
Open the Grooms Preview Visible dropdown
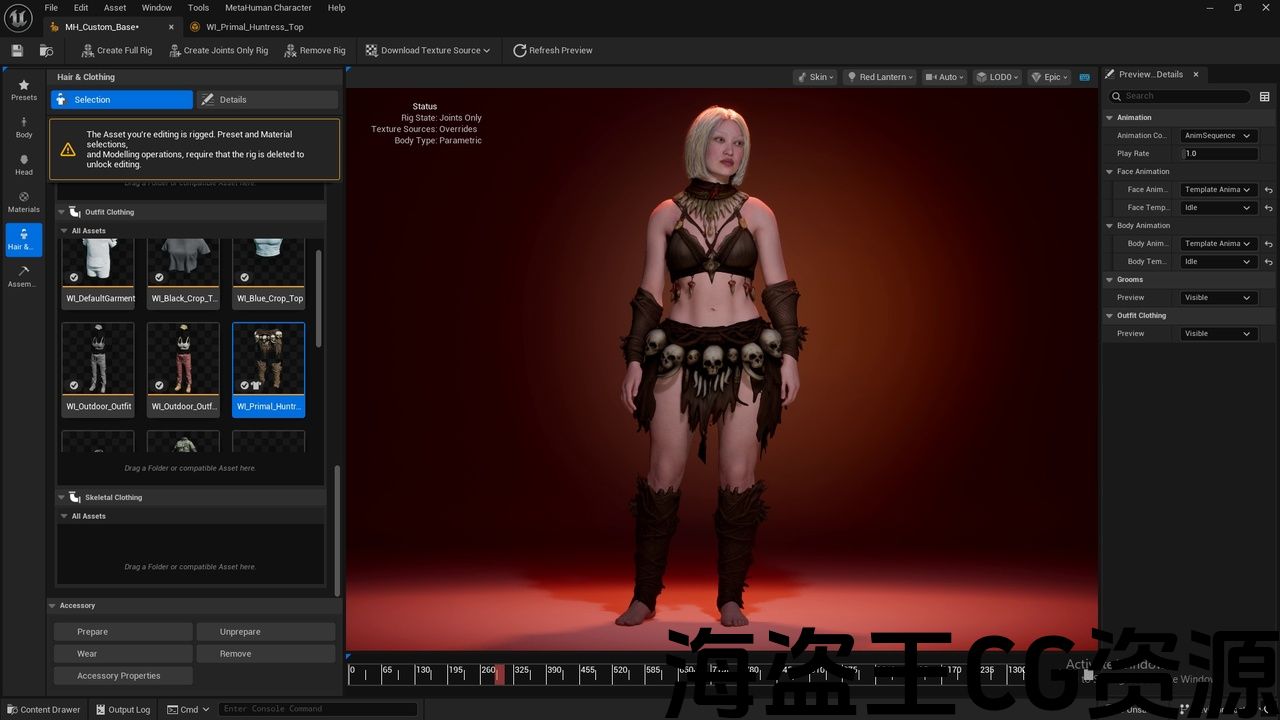tap(1217, 298)
